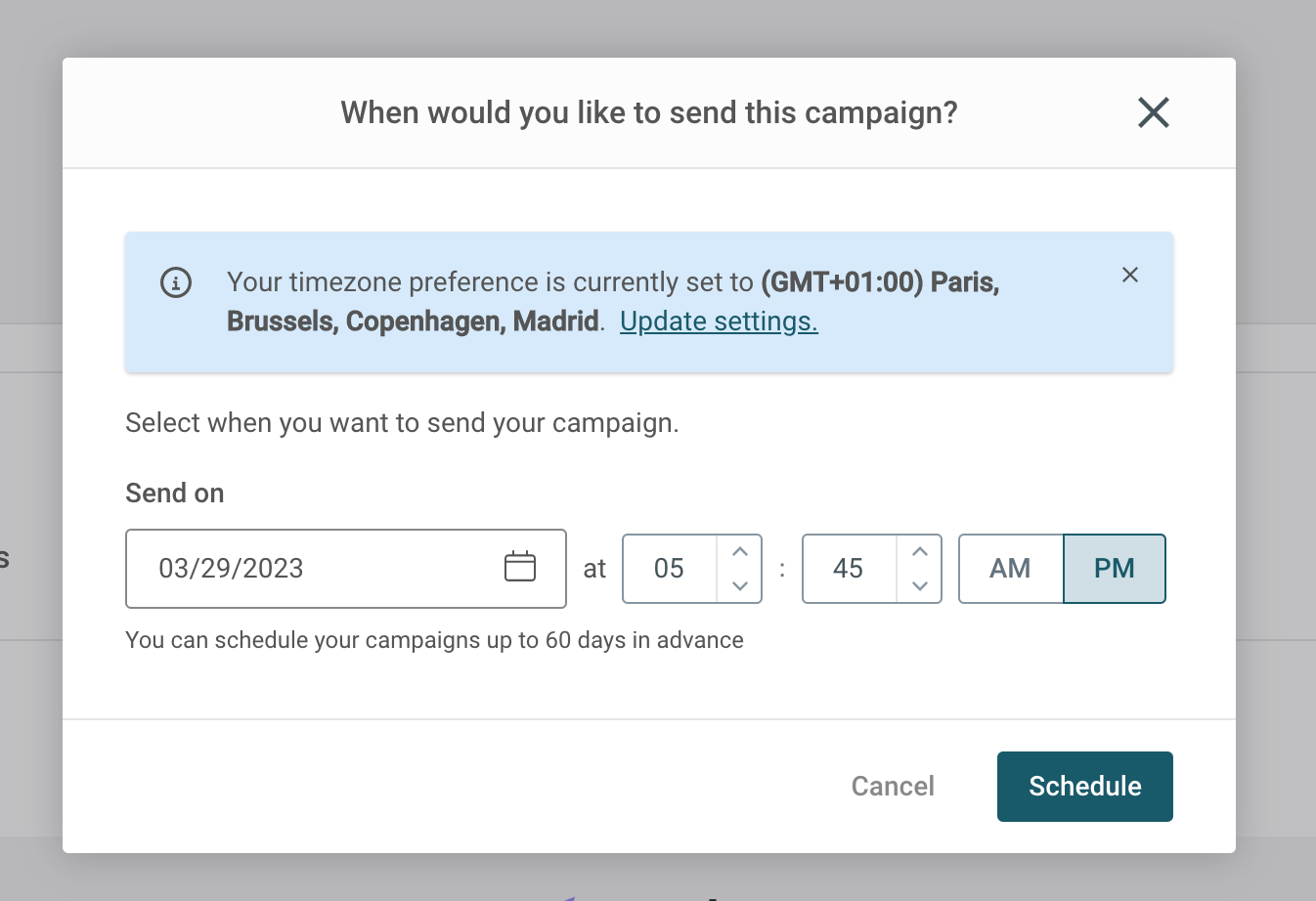Viewport: 1316px width, 901px height.
Task: Click the dialog title heading text
Action: click(649, 112)
